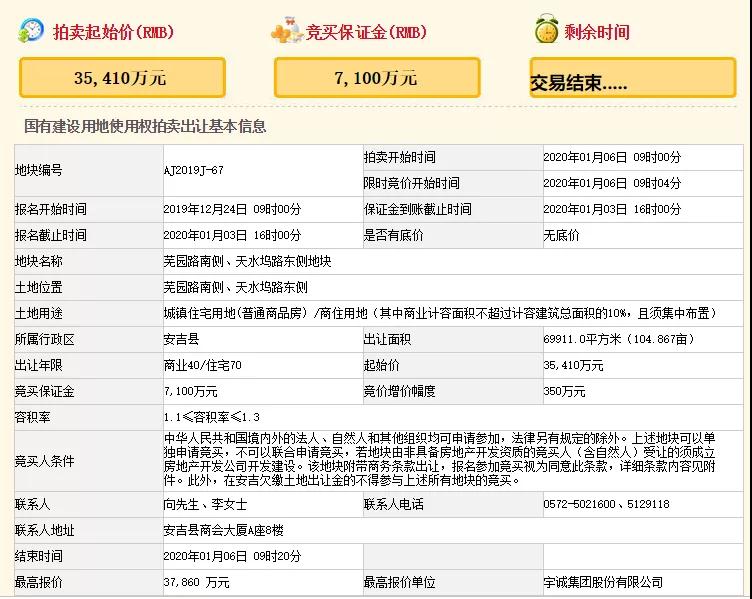This screenshot has height=599, width=752.
Task: Click the 7,100万元 deposit amount box
Action: point(377,77)
